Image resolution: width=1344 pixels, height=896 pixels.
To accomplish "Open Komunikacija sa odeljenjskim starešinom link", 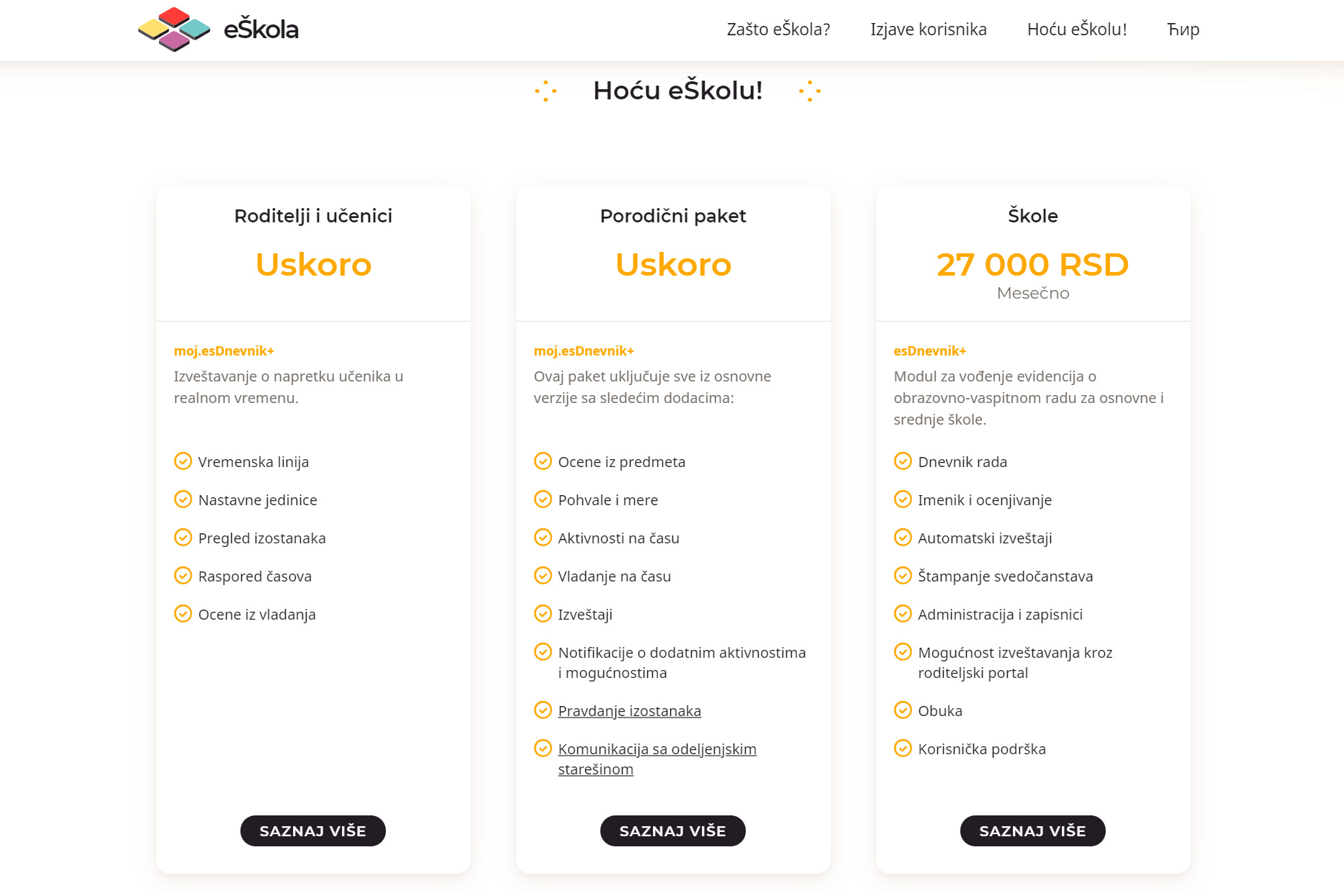I will click(x=657, y=749).
